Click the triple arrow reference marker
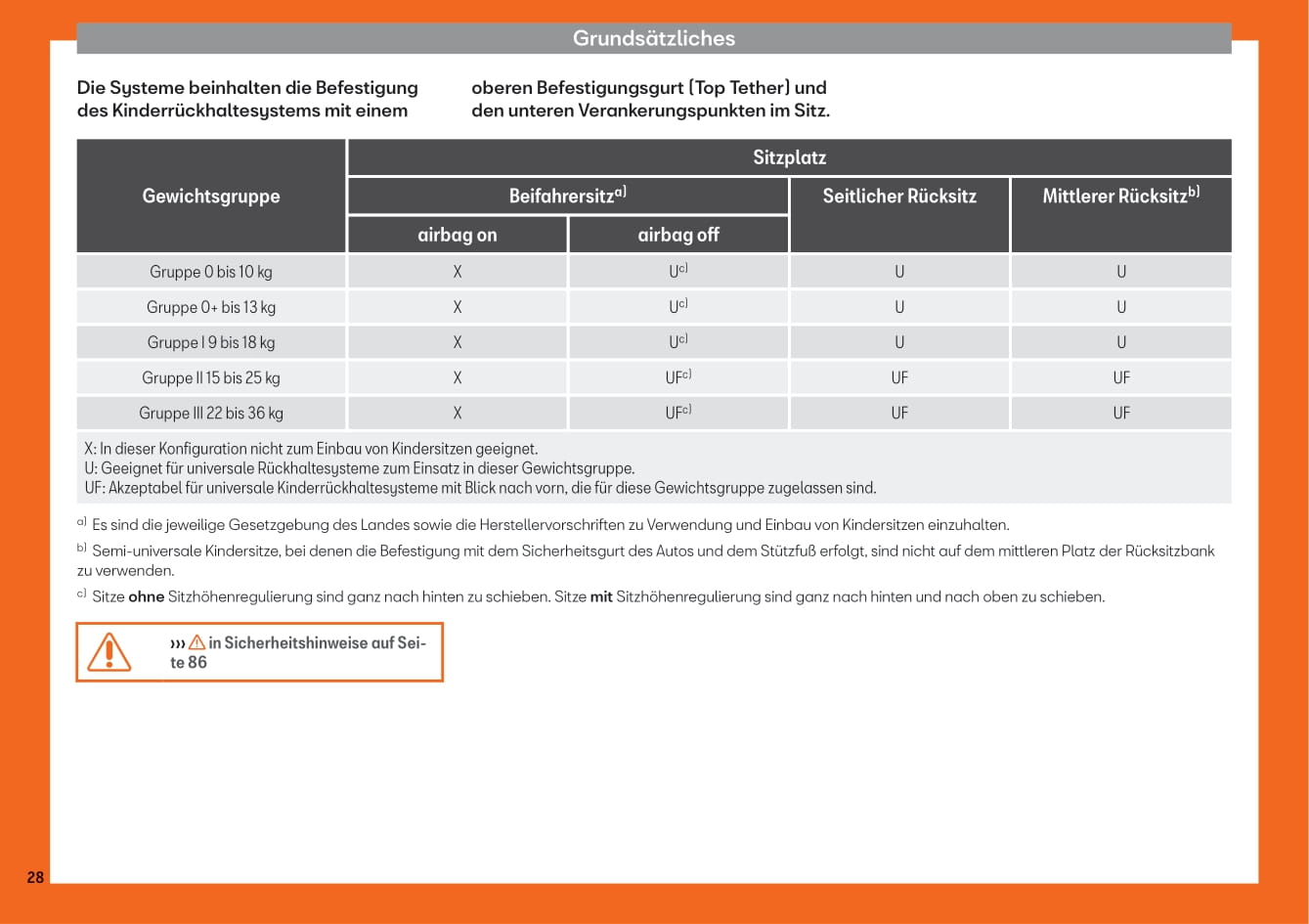 click(177, 642)
